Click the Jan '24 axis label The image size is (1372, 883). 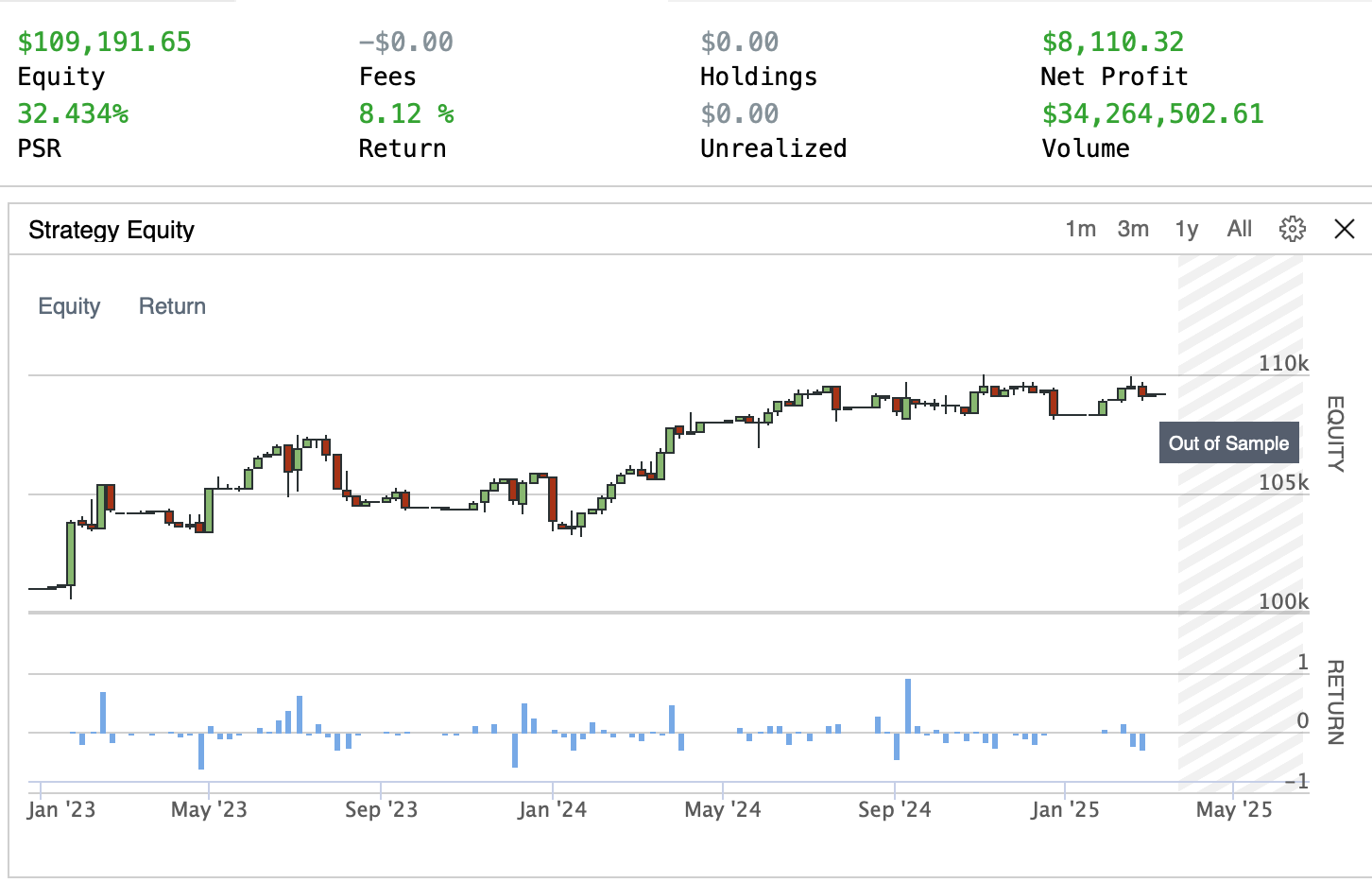552,809
